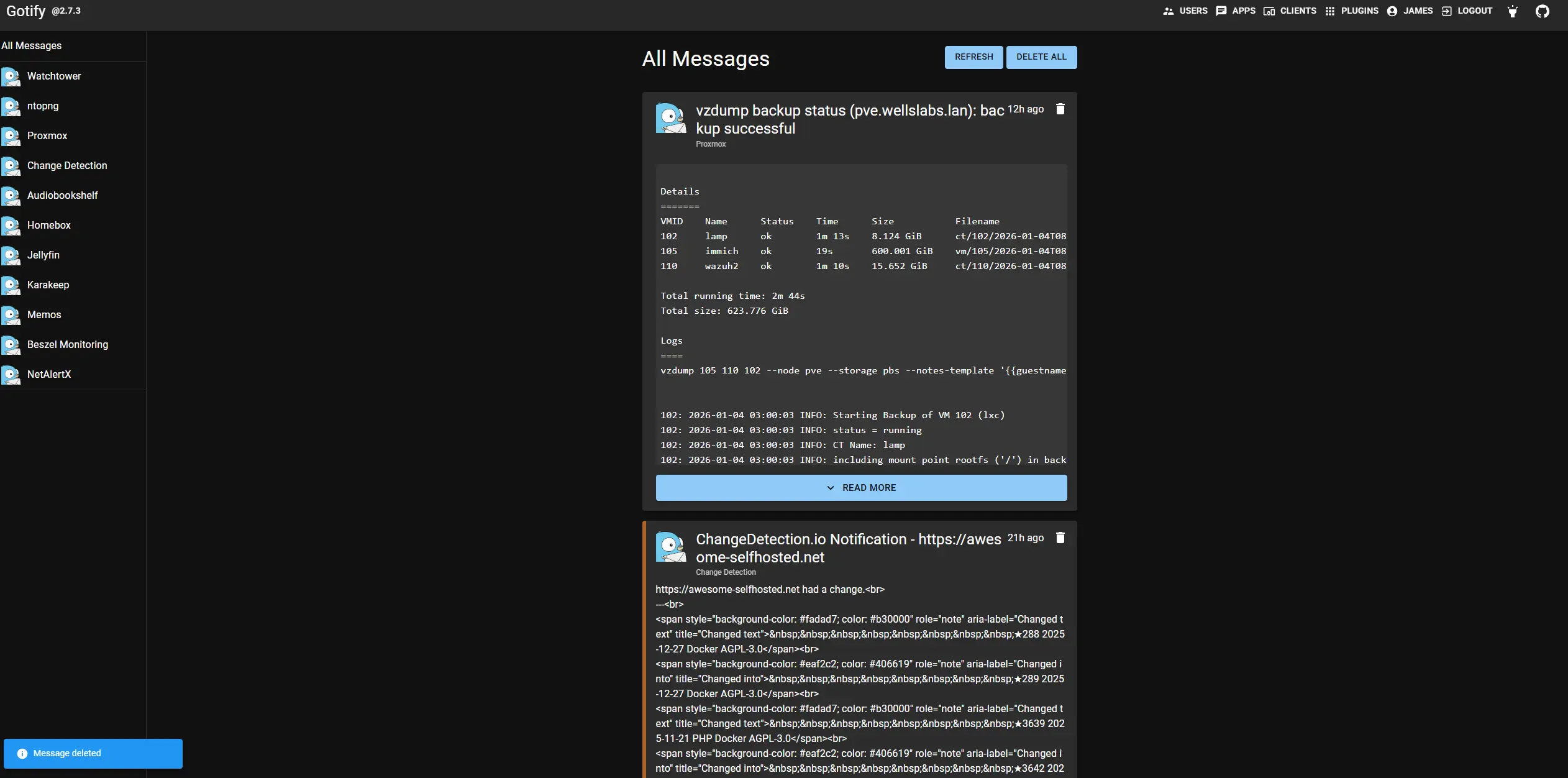Image resolution: width=1568 pixels, height=778 pixels.
Task: Click the Plugins grid icon
Action: click(1330, 11)
